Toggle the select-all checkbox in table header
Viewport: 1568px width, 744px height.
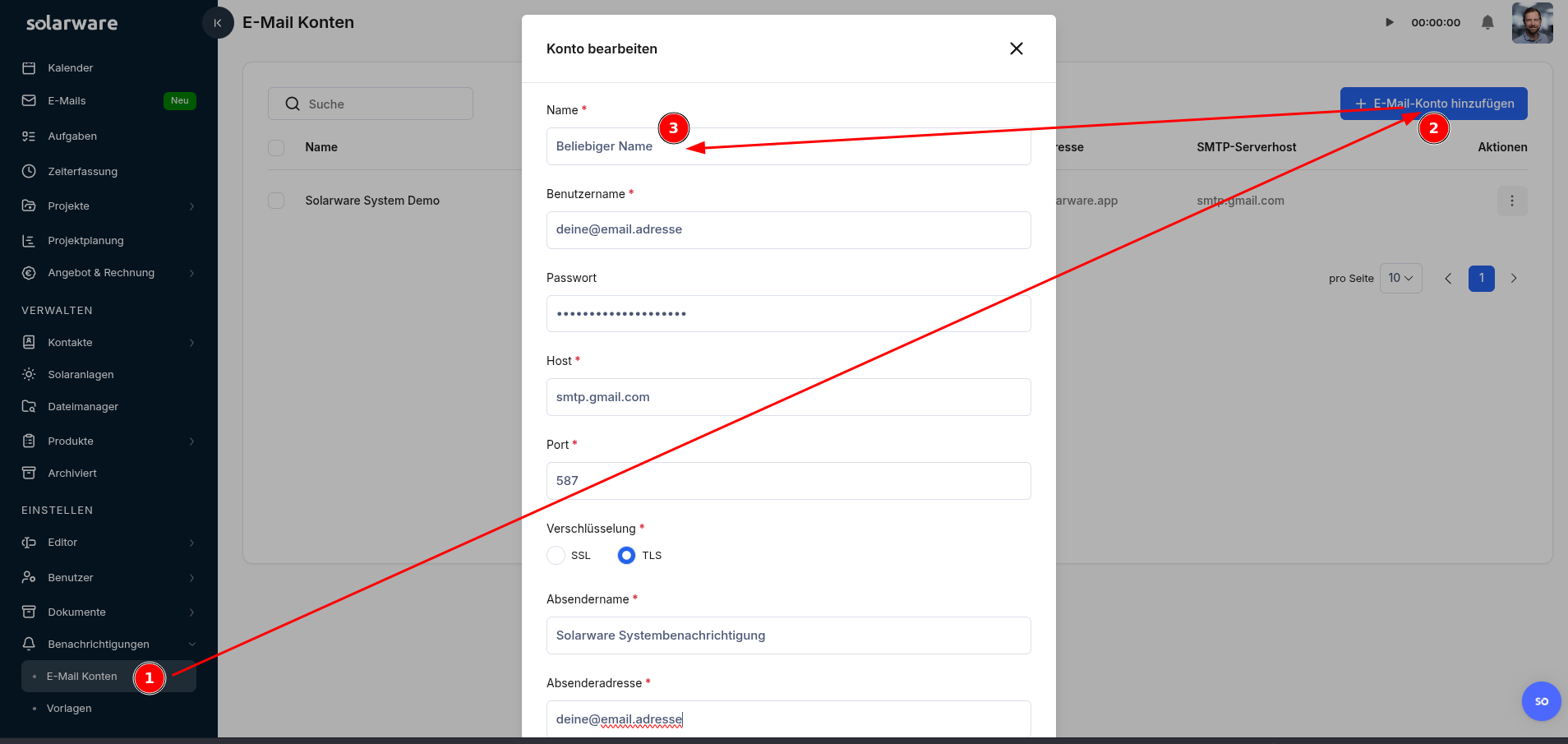(276, 147)
